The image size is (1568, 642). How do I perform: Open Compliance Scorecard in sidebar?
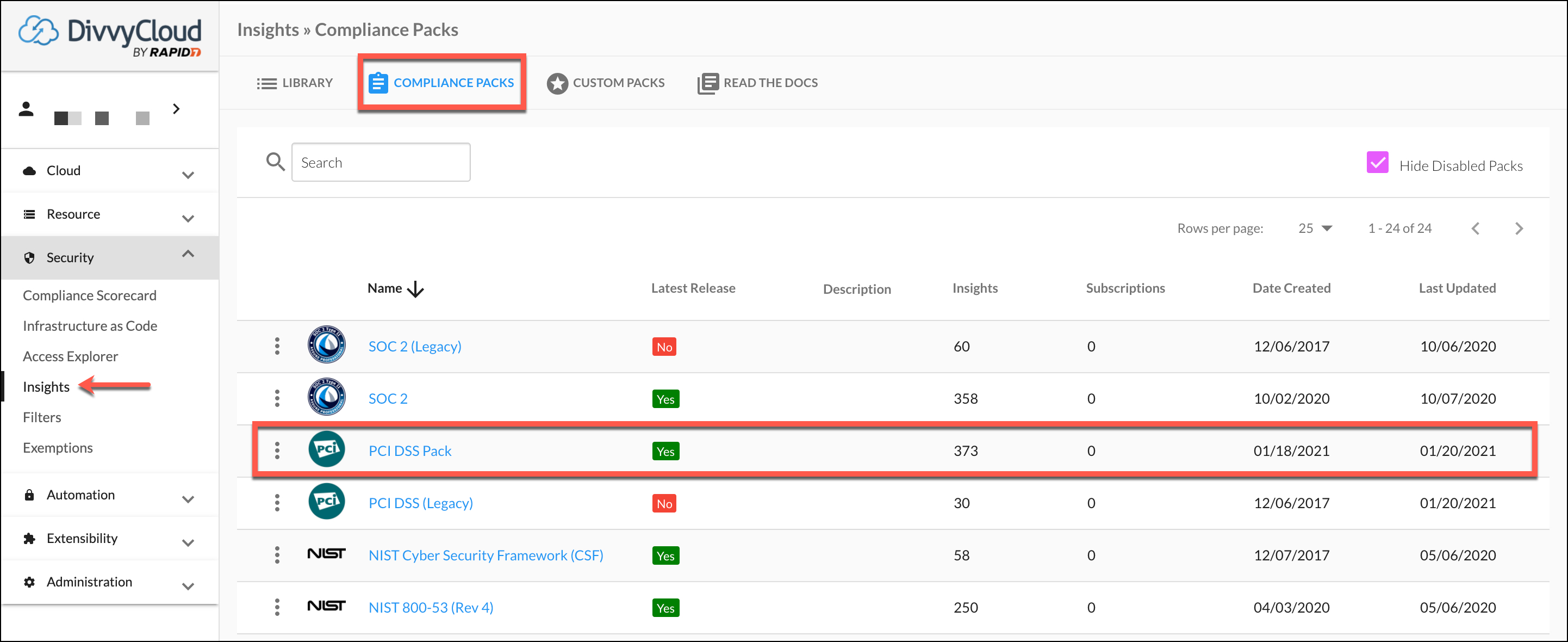click(90, 295)
